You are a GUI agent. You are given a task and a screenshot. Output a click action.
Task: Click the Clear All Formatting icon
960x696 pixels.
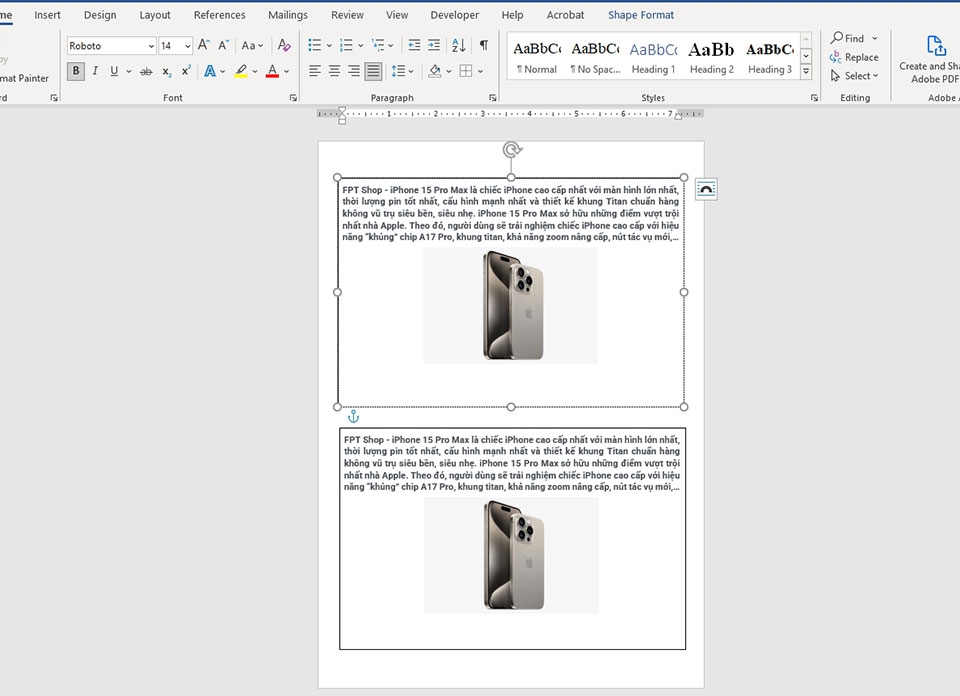284,46
